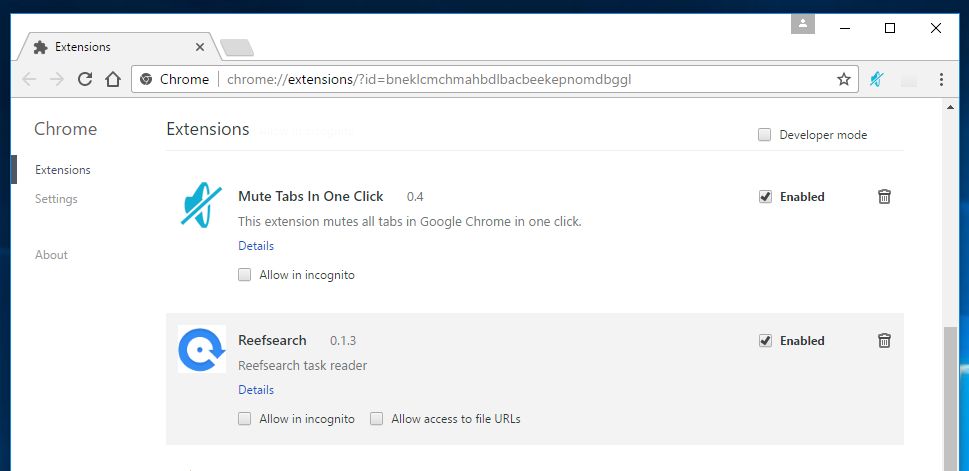Enable Developer mode checkbox

(x=764, y=135)
